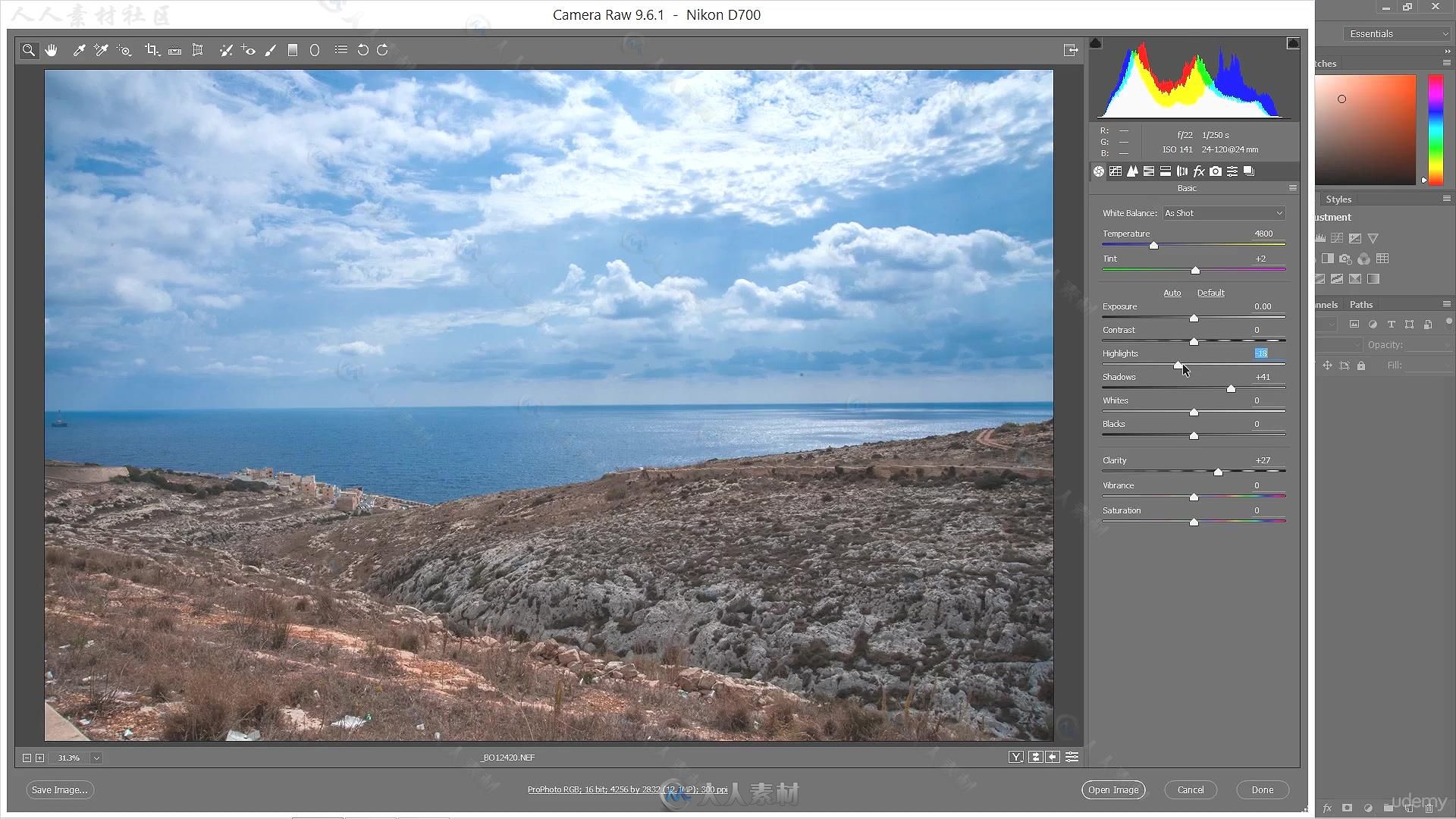Select the Zoom tool in Camera Raw

29,50
